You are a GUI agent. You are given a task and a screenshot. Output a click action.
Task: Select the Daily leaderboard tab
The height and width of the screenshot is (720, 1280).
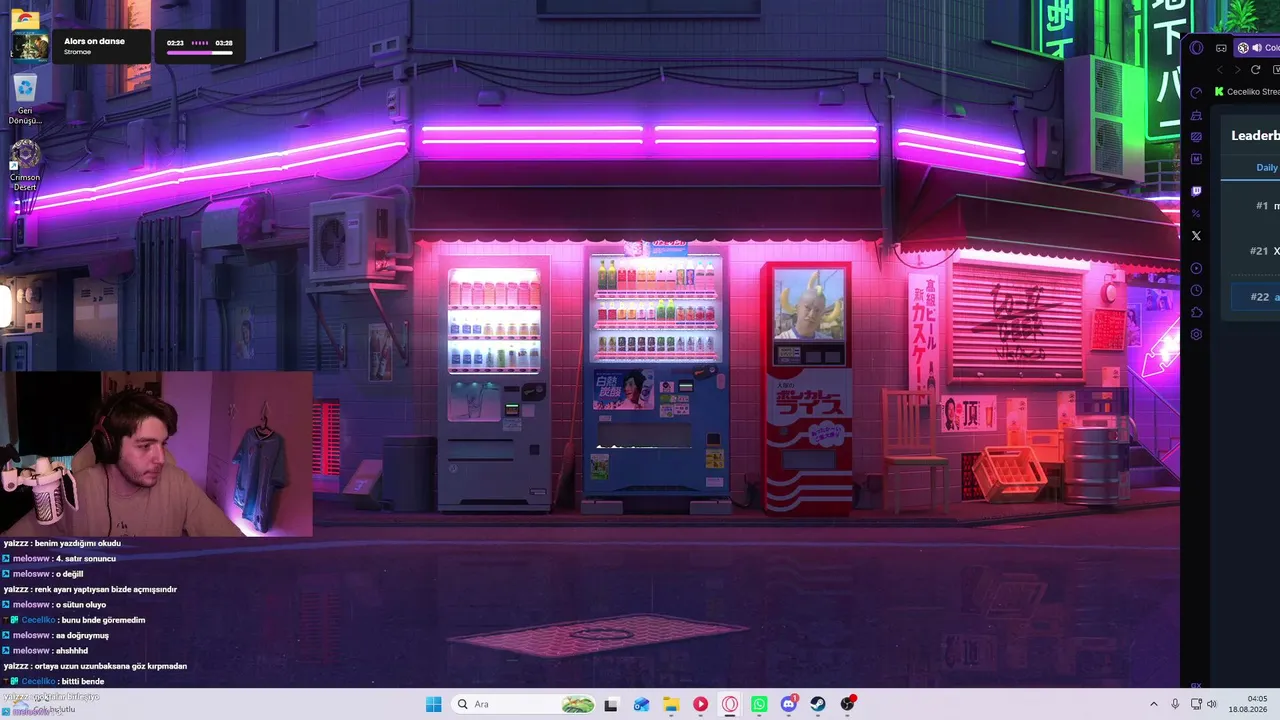click(1267, 167)
